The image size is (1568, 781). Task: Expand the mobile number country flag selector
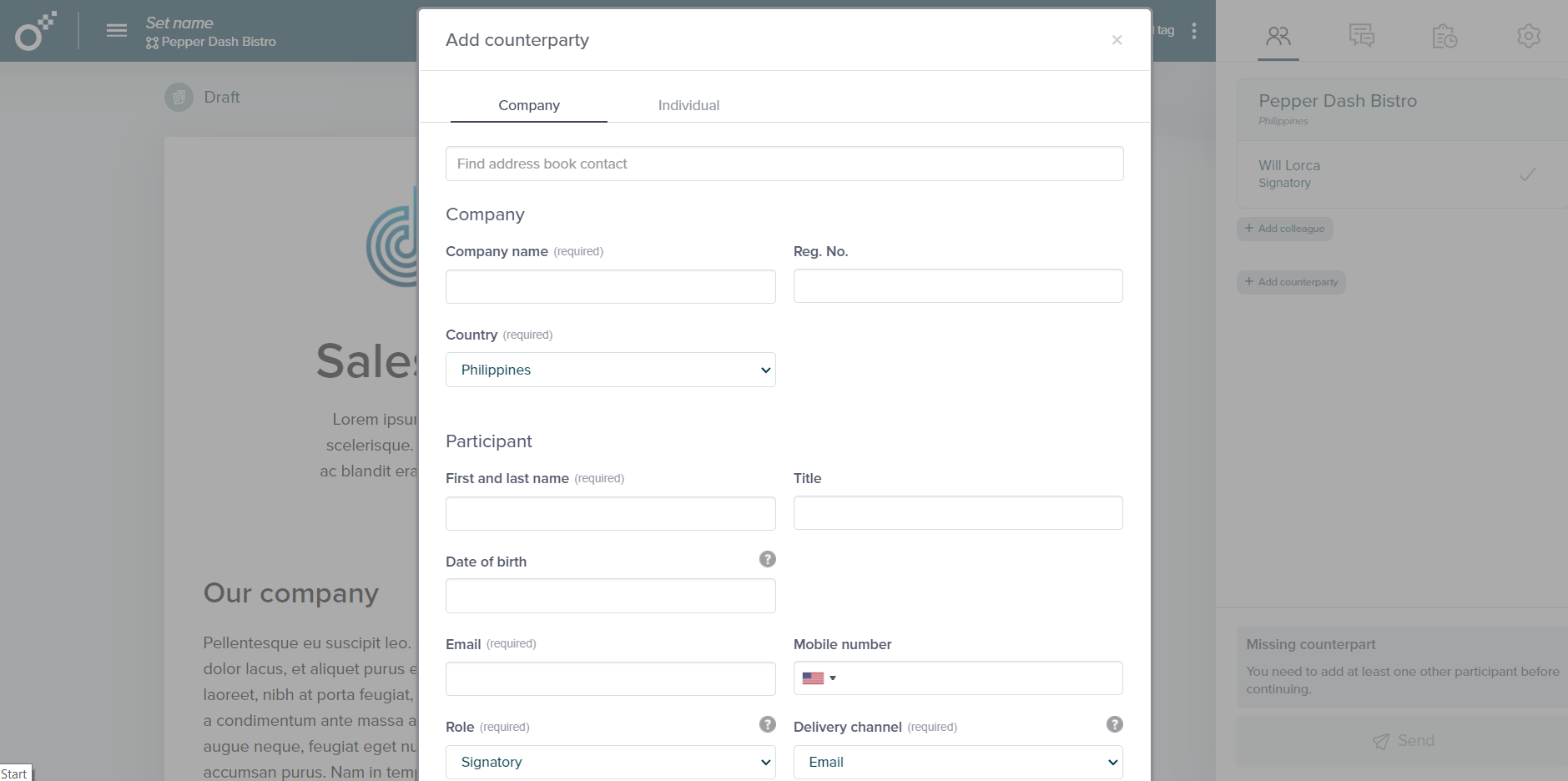pos(819,678)
